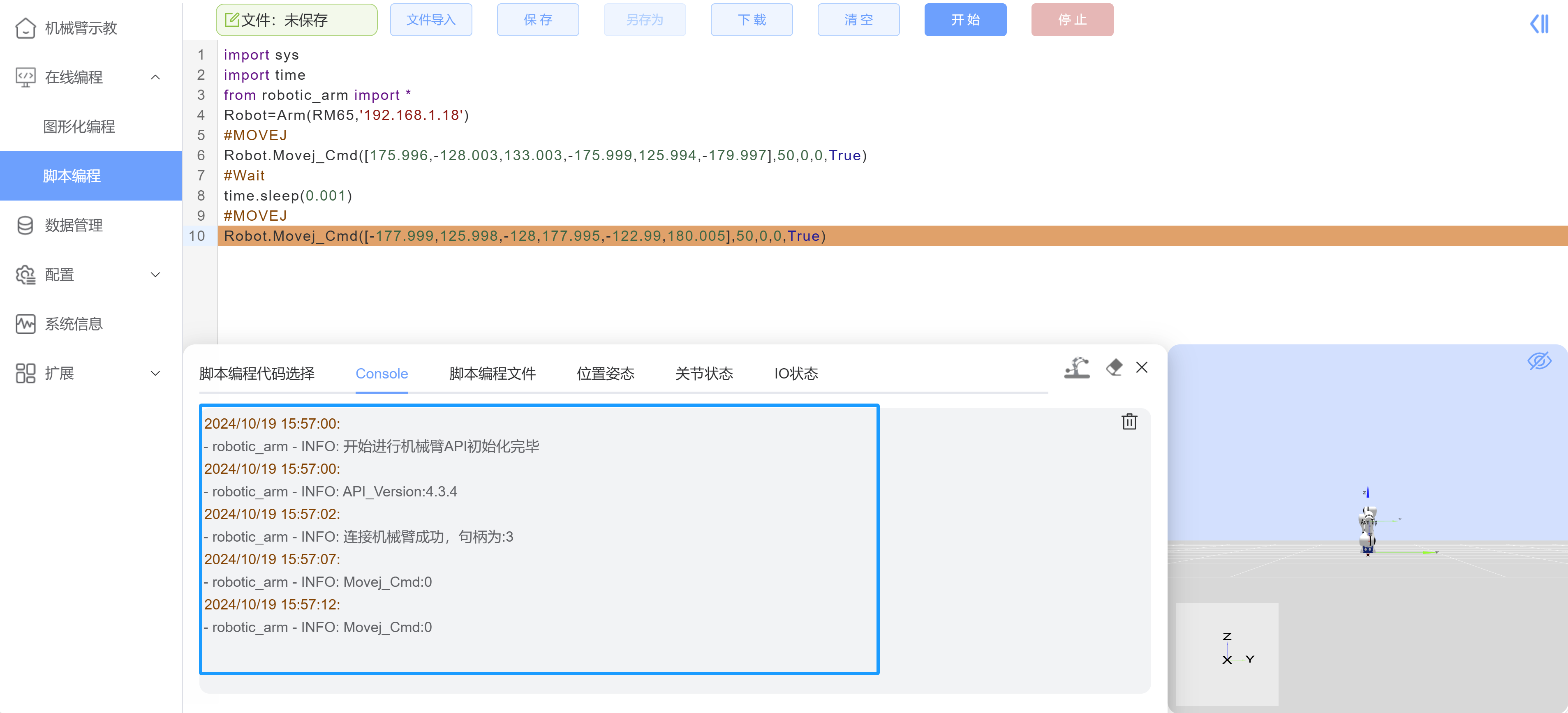
Task: Click code line 8 time.sleep in editor
Action: pyautogui.click(x=287, y=196)
